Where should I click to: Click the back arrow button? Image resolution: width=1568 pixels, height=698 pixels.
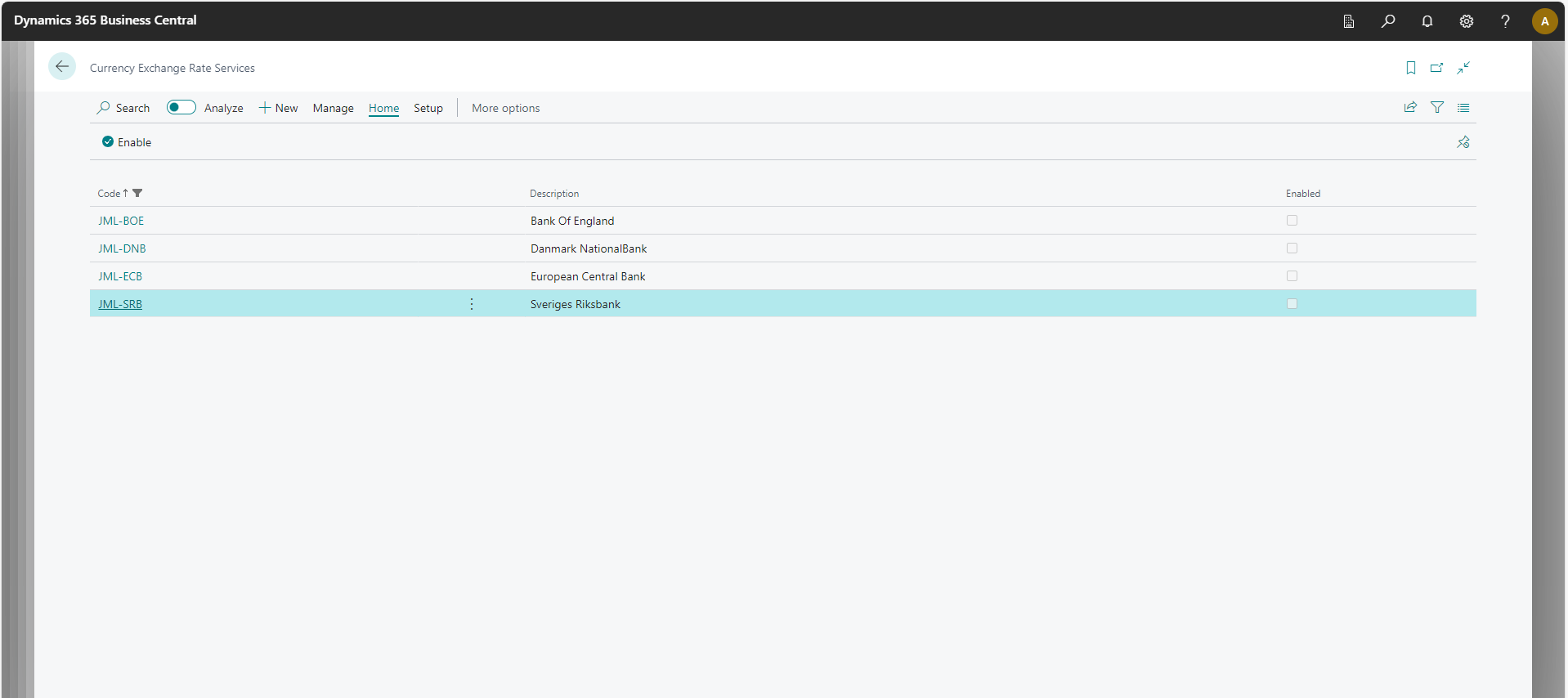pos(62,67)
